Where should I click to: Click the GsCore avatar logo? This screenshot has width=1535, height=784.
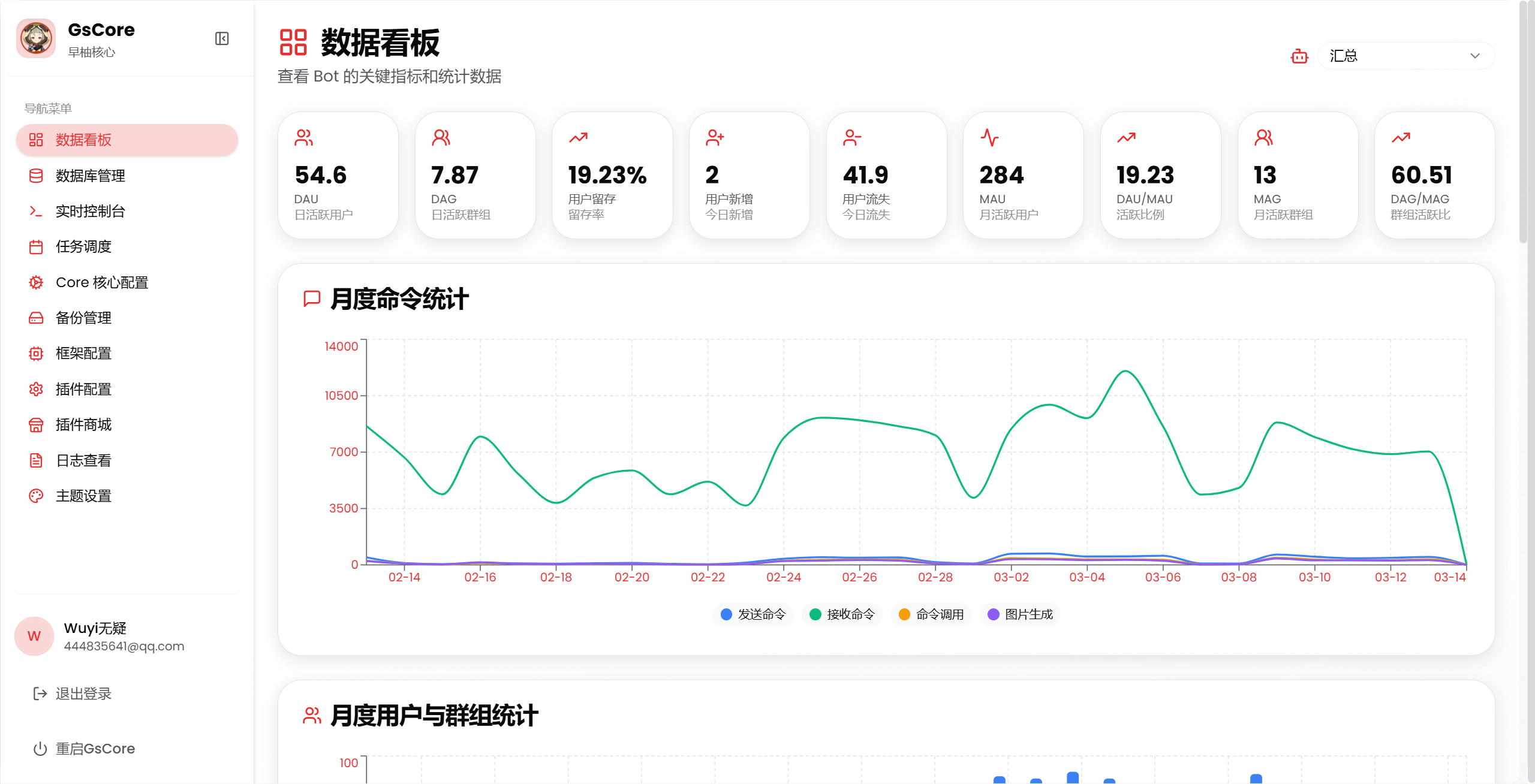pyautogui.click(x=37, y=39)
